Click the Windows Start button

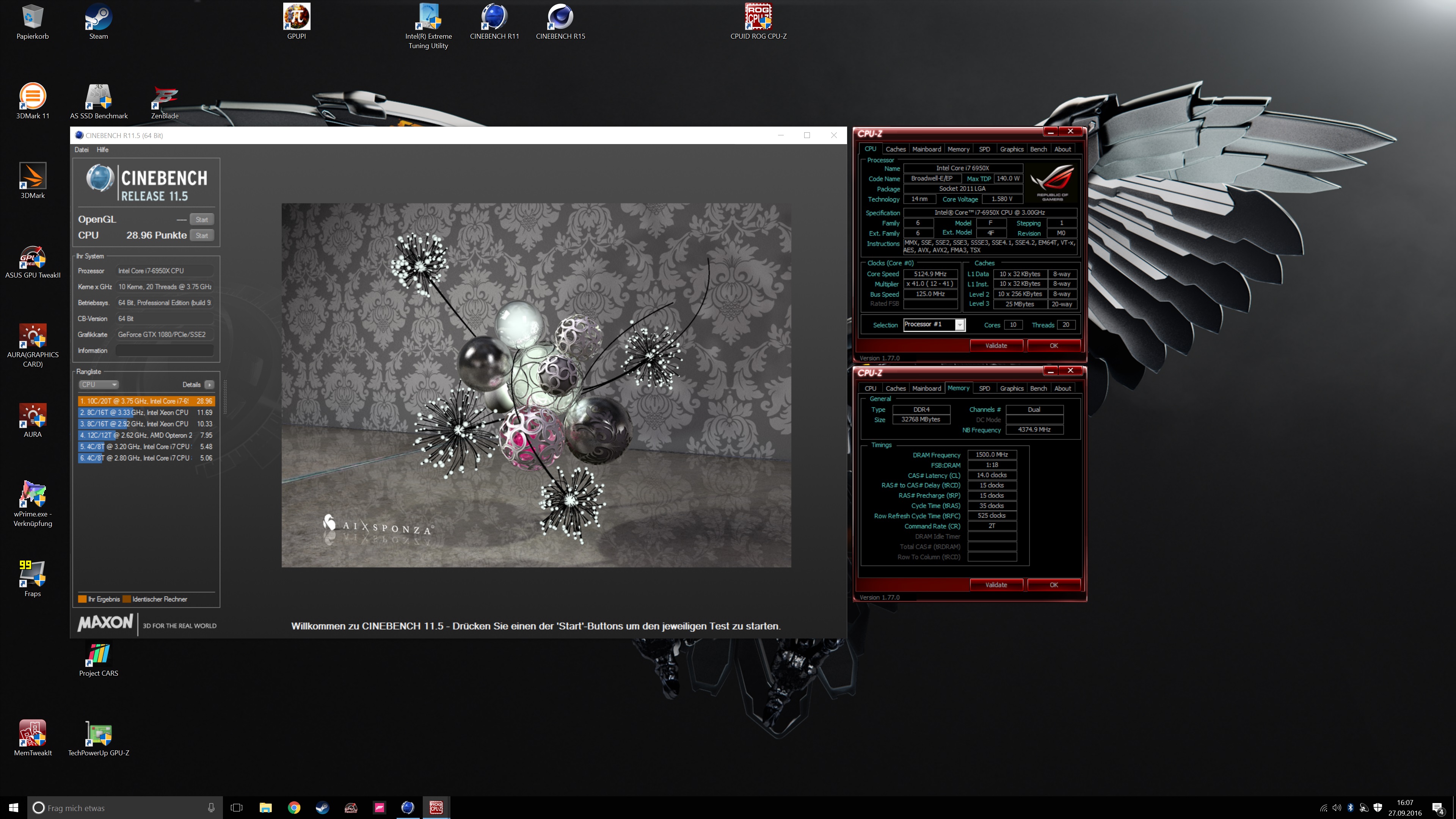pyautogui.click(x=14, y=808)
